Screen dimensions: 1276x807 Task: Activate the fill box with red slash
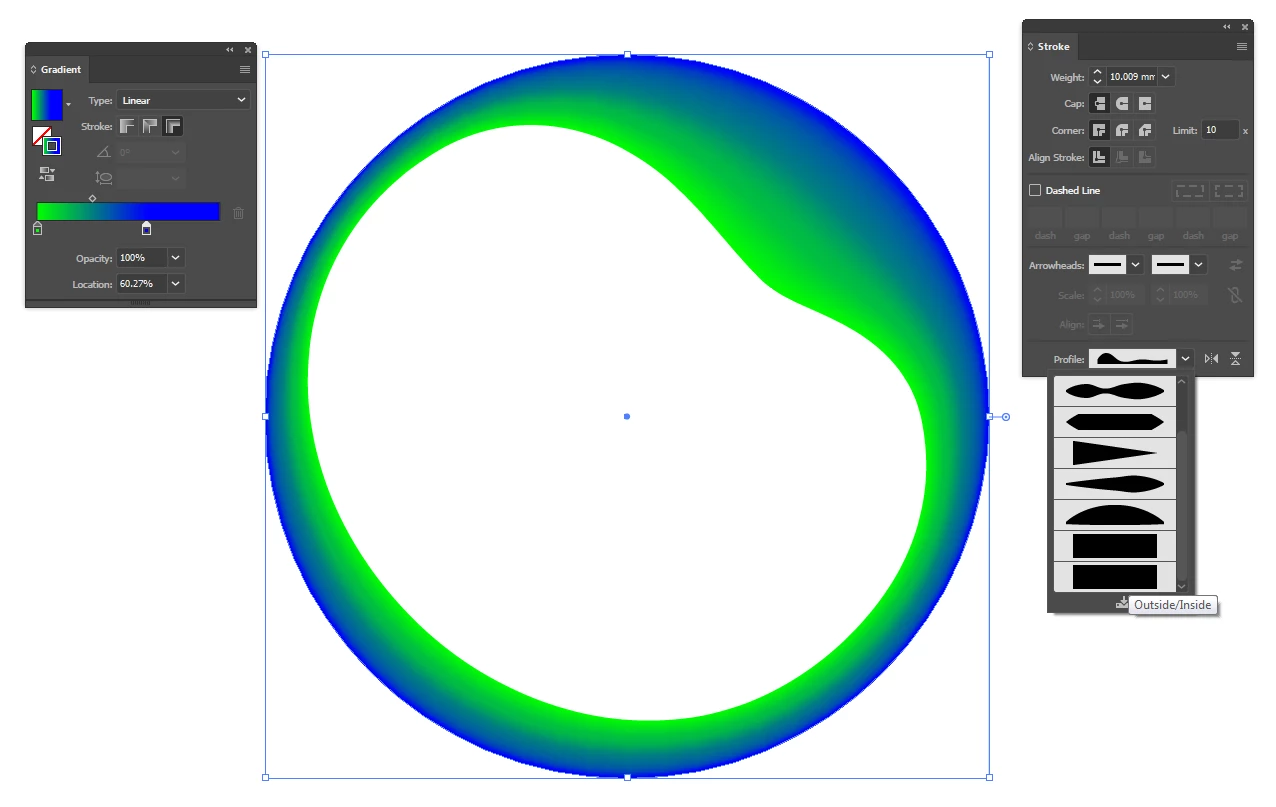41,135
